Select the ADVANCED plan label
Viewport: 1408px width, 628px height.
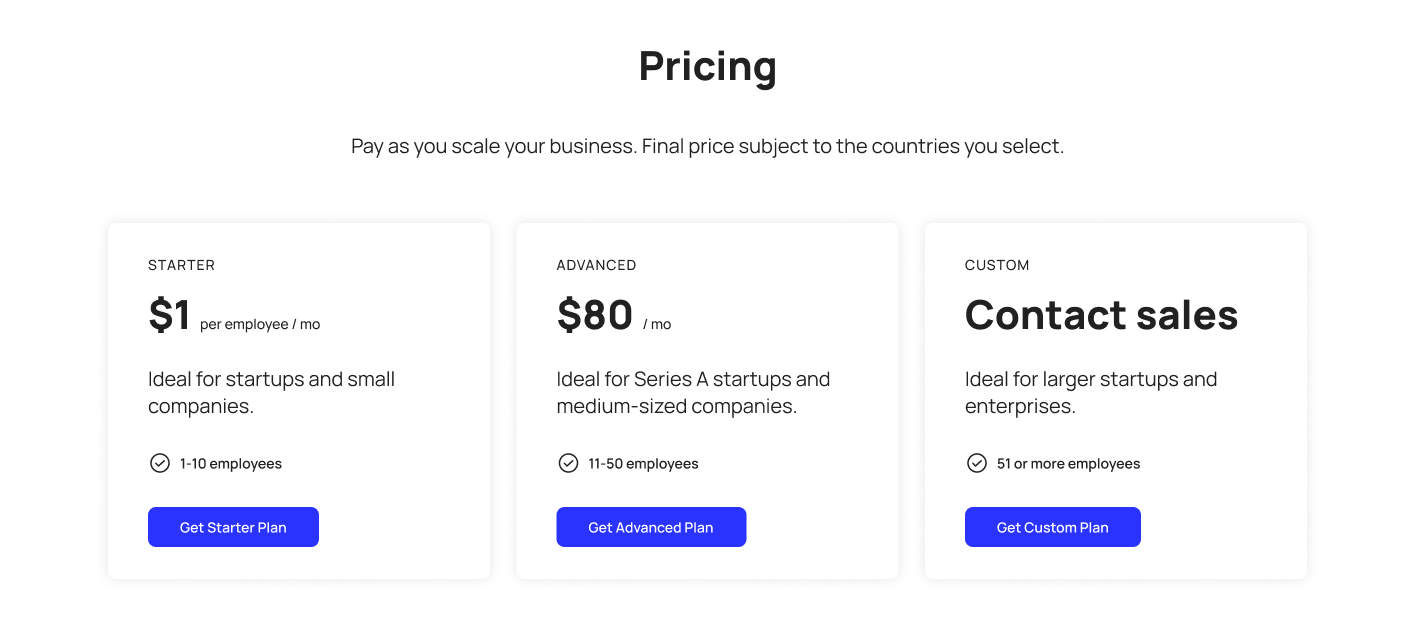pos(596,265)
